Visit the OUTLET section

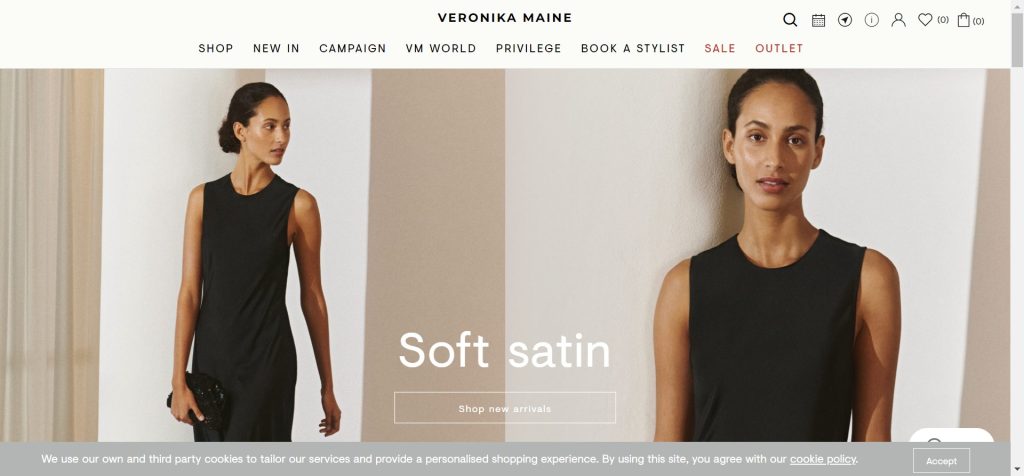click(x=779, y=48)
